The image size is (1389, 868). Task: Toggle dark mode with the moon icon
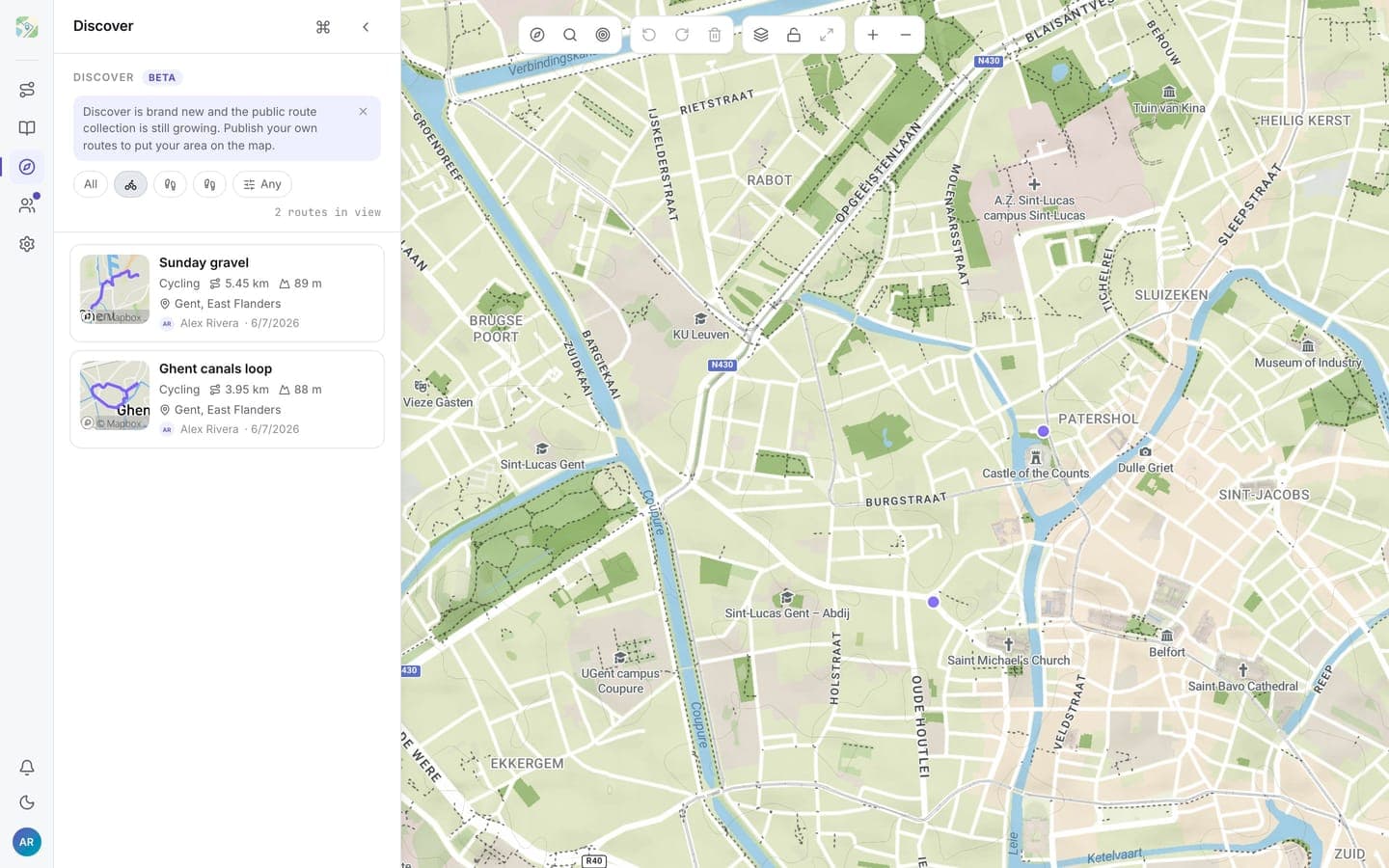tap(27, 802)
